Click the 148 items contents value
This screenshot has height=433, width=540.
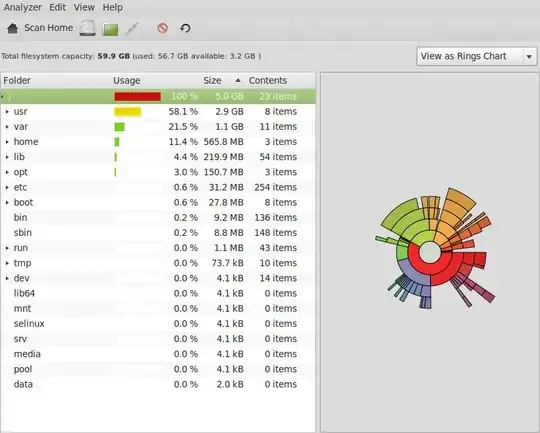click(276, 233)
